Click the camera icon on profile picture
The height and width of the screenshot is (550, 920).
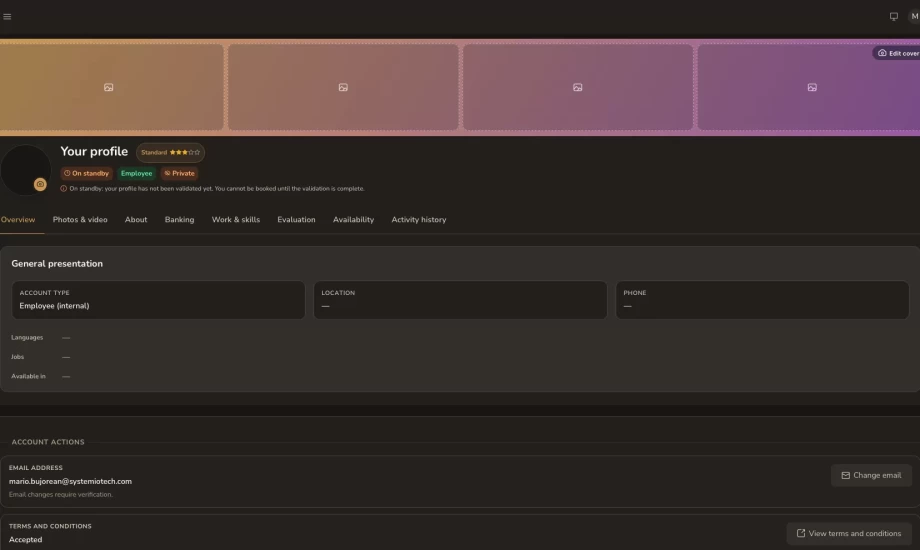(x=40, y=184)
